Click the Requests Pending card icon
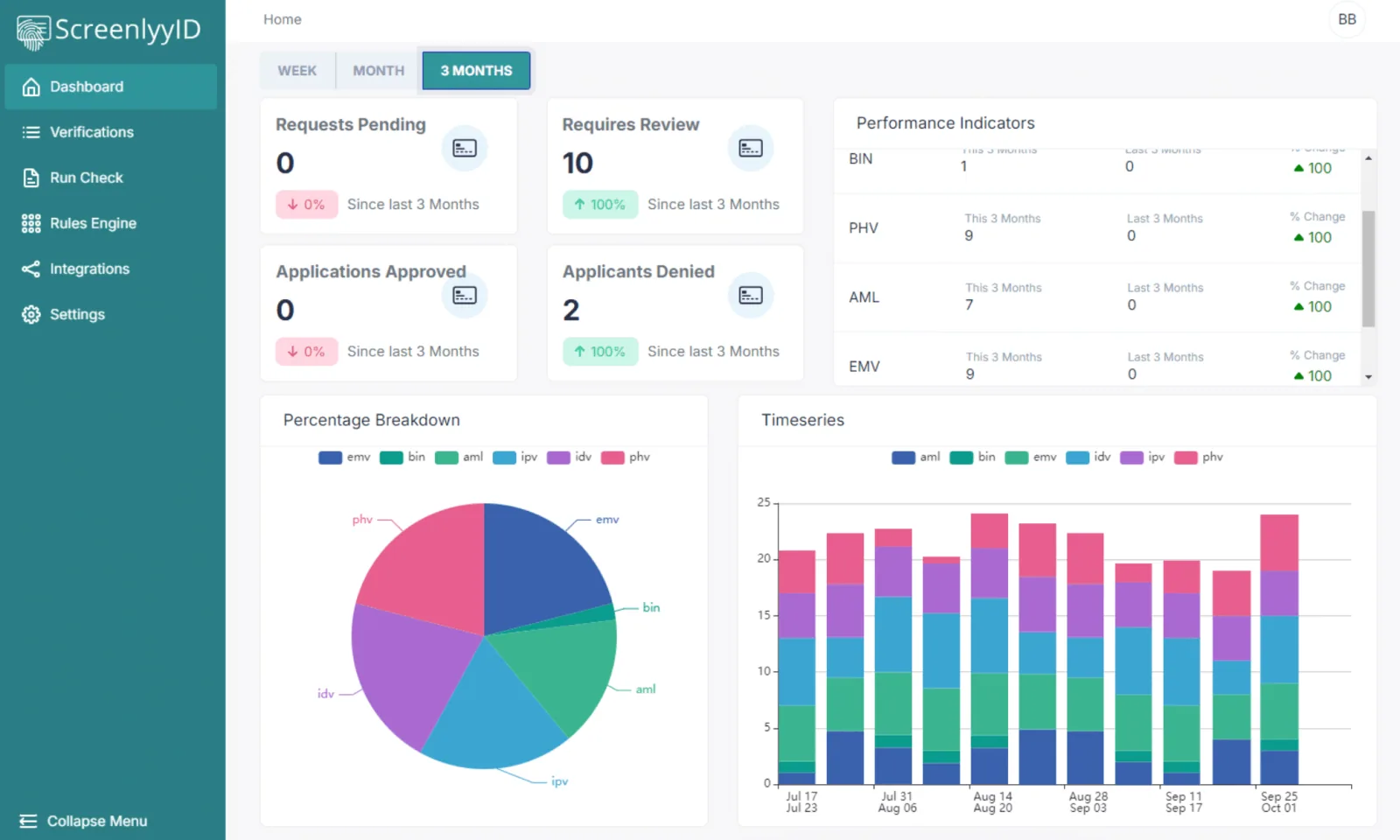 click(x=465, y=148)
